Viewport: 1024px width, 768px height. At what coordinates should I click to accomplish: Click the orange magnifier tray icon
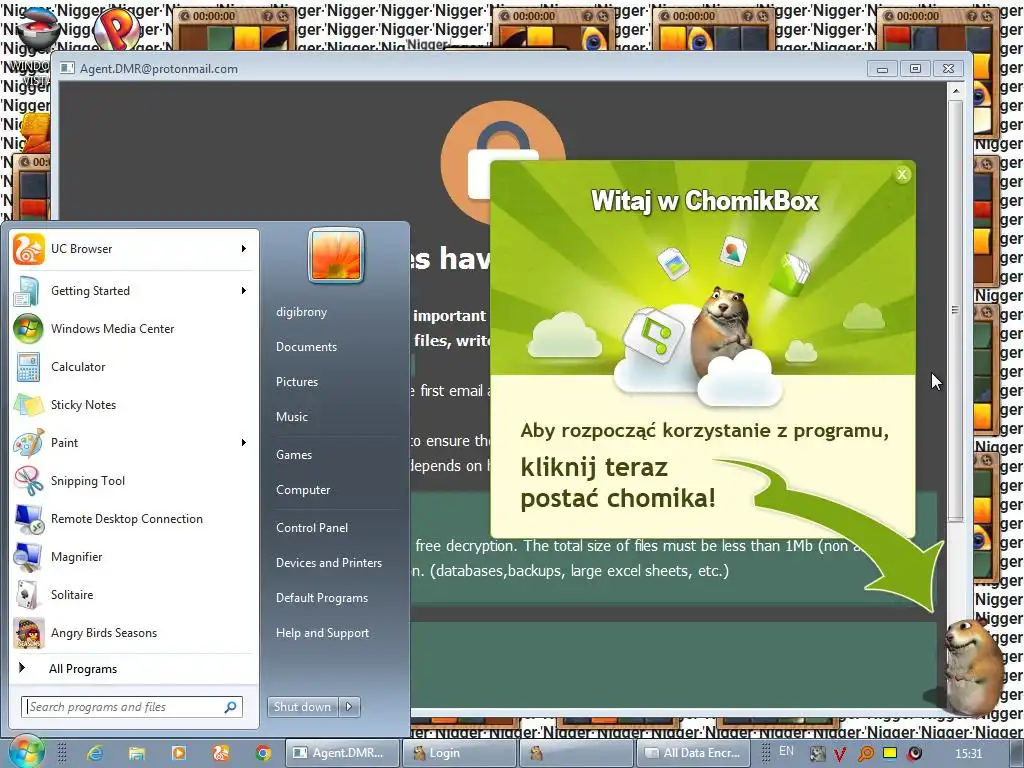(x=865, y=754)
